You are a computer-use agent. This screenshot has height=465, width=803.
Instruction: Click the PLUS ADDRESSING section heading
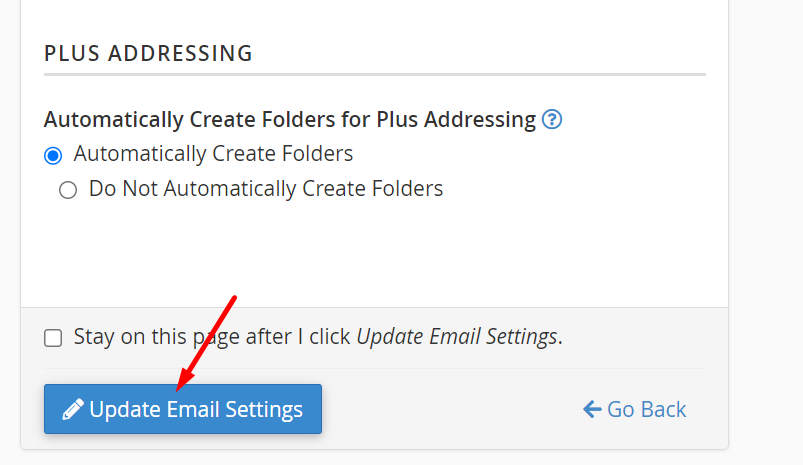tap(148, 53)
